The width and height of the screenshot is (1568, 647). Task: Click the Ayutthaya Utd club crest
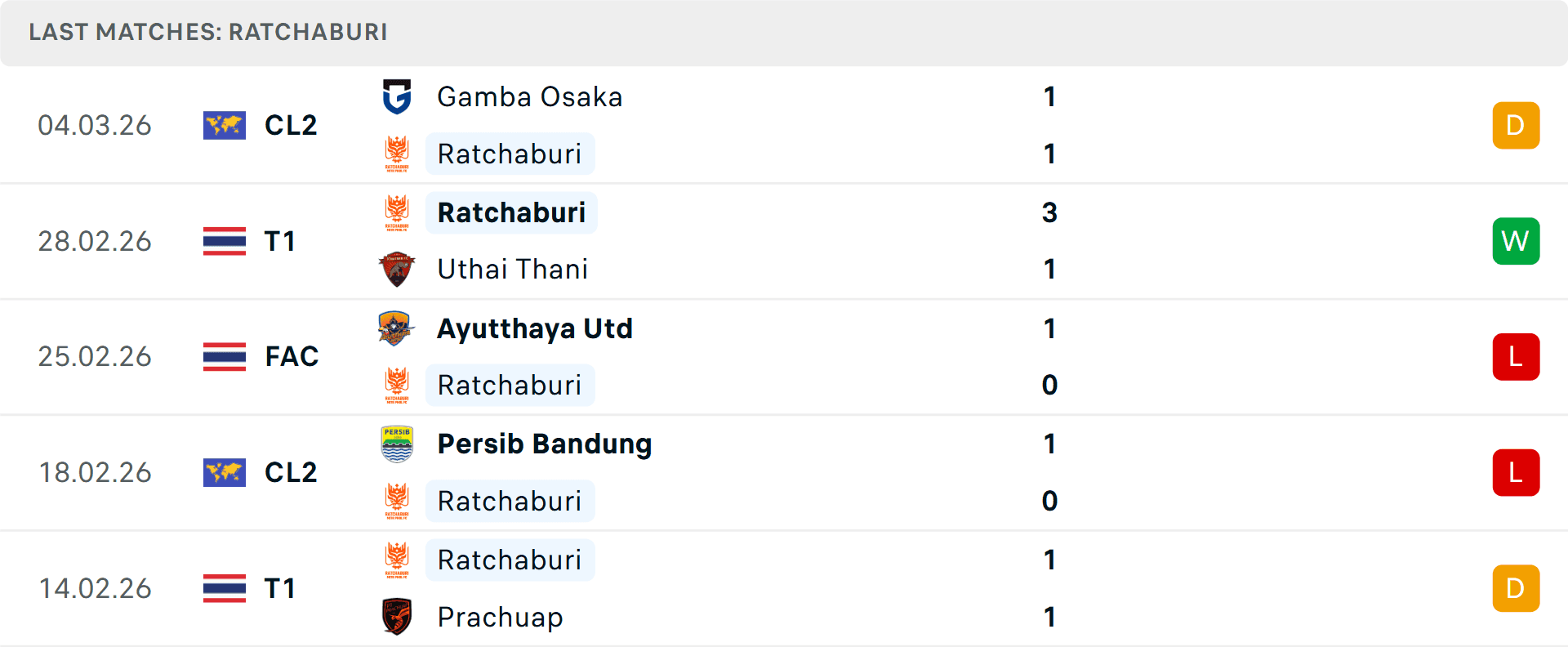(397, 328)
